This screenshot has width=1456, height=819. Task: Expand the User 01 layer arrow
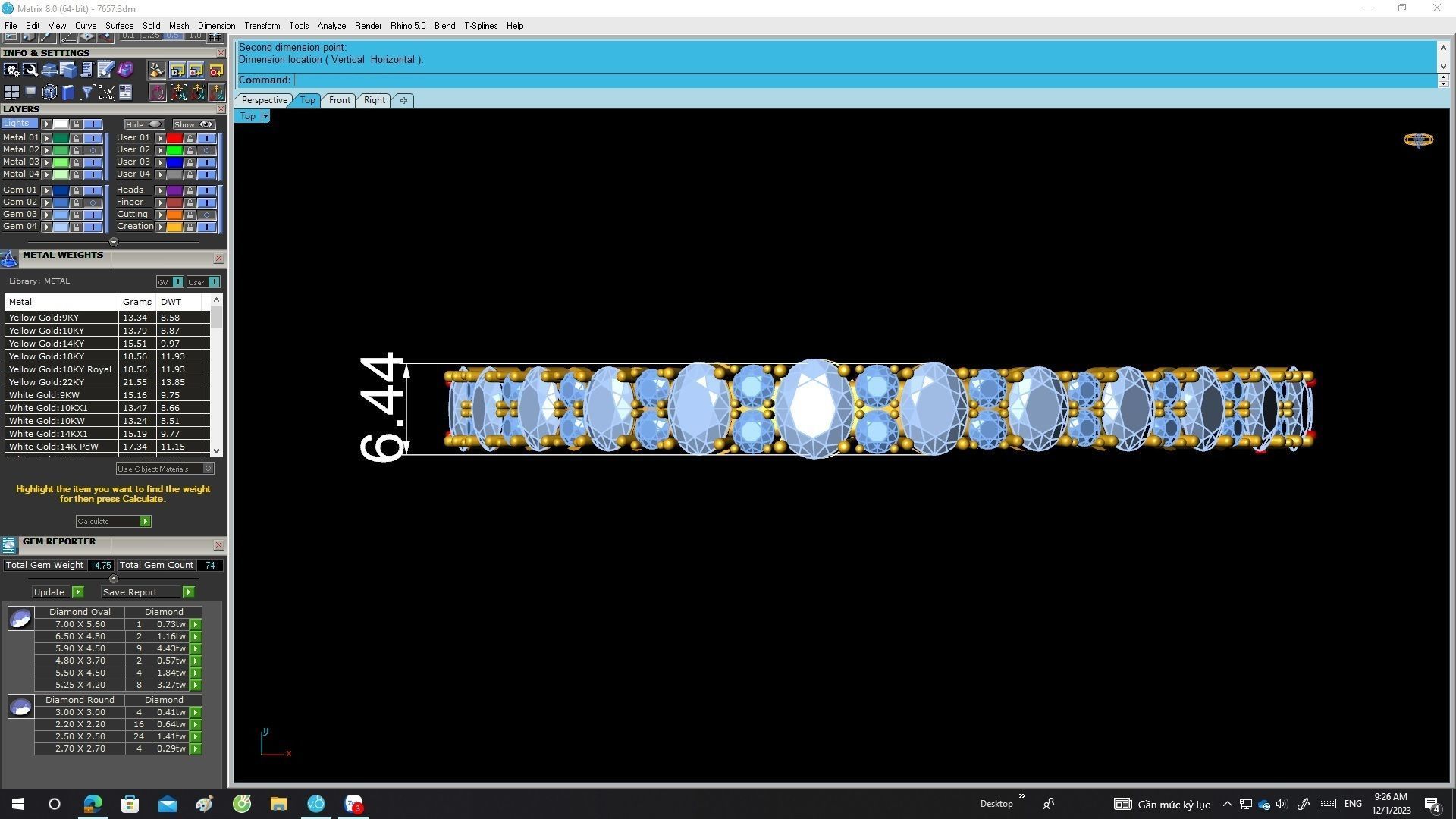pos(160,138)
